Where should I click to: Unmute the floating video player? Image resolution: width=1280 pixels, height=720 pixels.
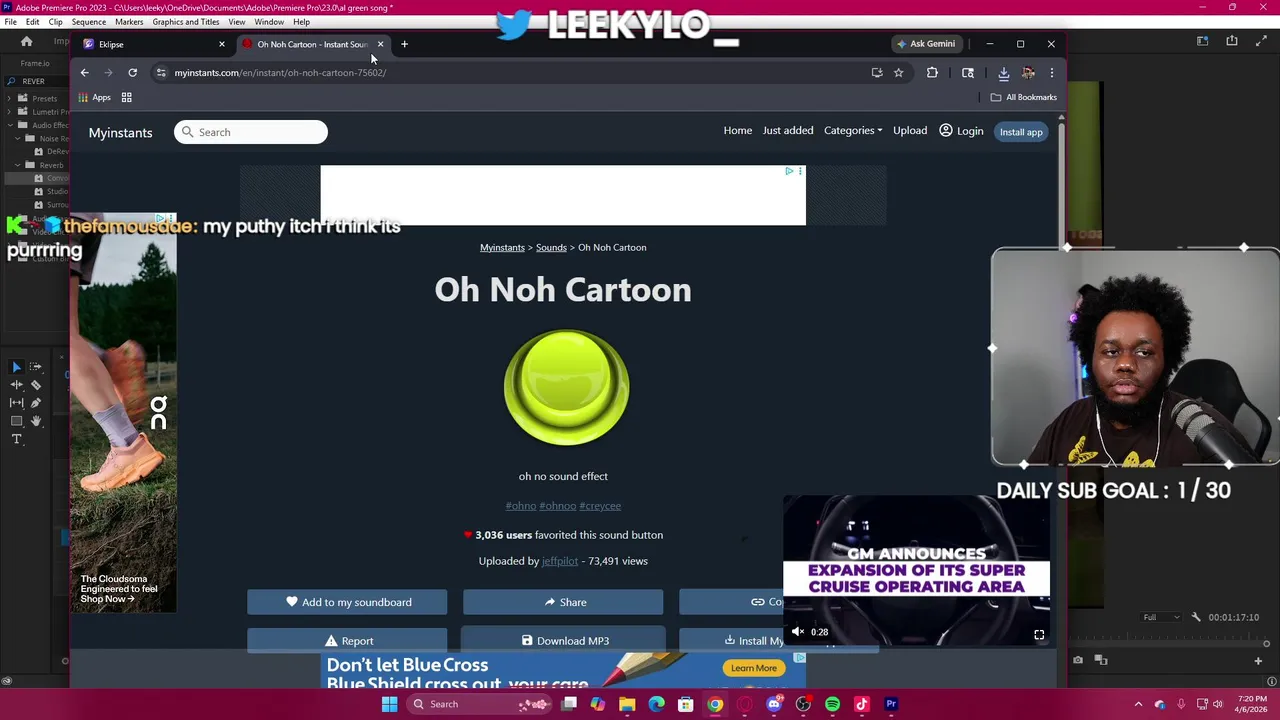point(797,632)
